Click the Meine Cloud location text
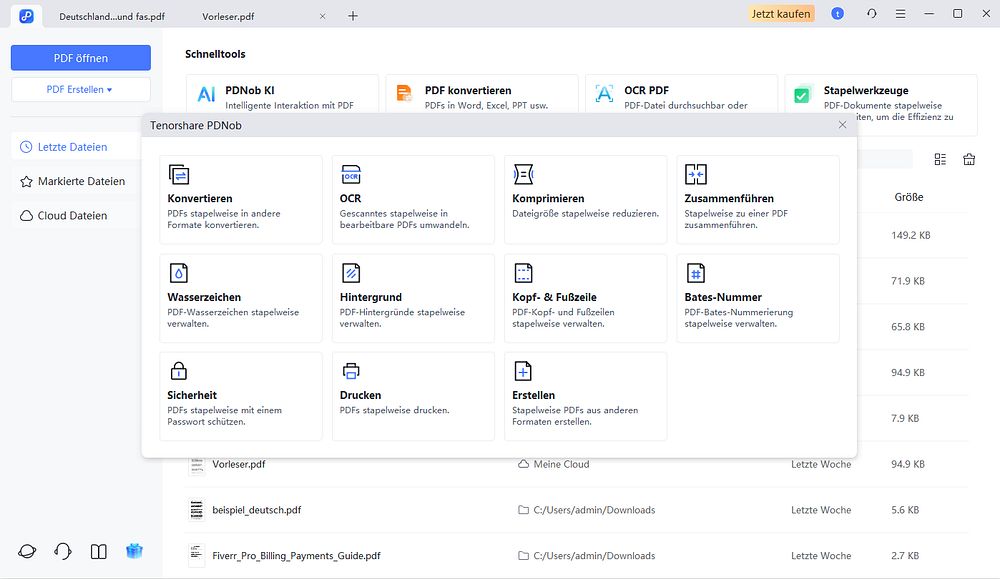 click(561, 464)
